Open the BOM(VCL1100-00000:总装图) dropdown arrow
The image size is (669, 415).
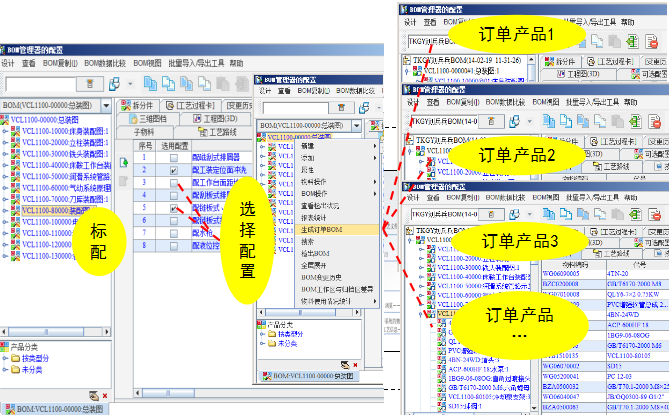(x=107, y=105)
